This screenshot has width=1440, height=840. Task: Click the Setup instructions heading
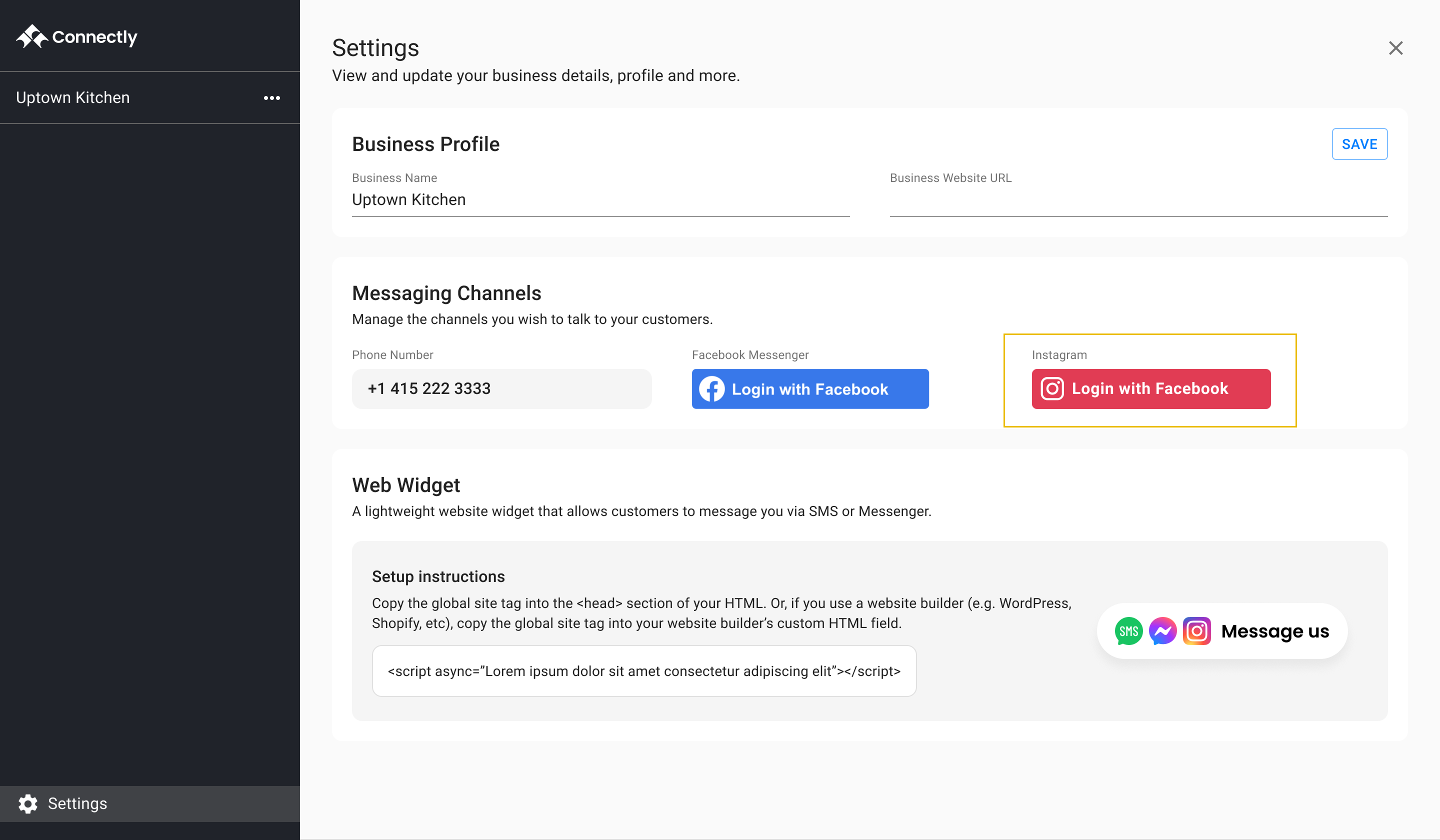pyautogui.click(x=438, y=576)
